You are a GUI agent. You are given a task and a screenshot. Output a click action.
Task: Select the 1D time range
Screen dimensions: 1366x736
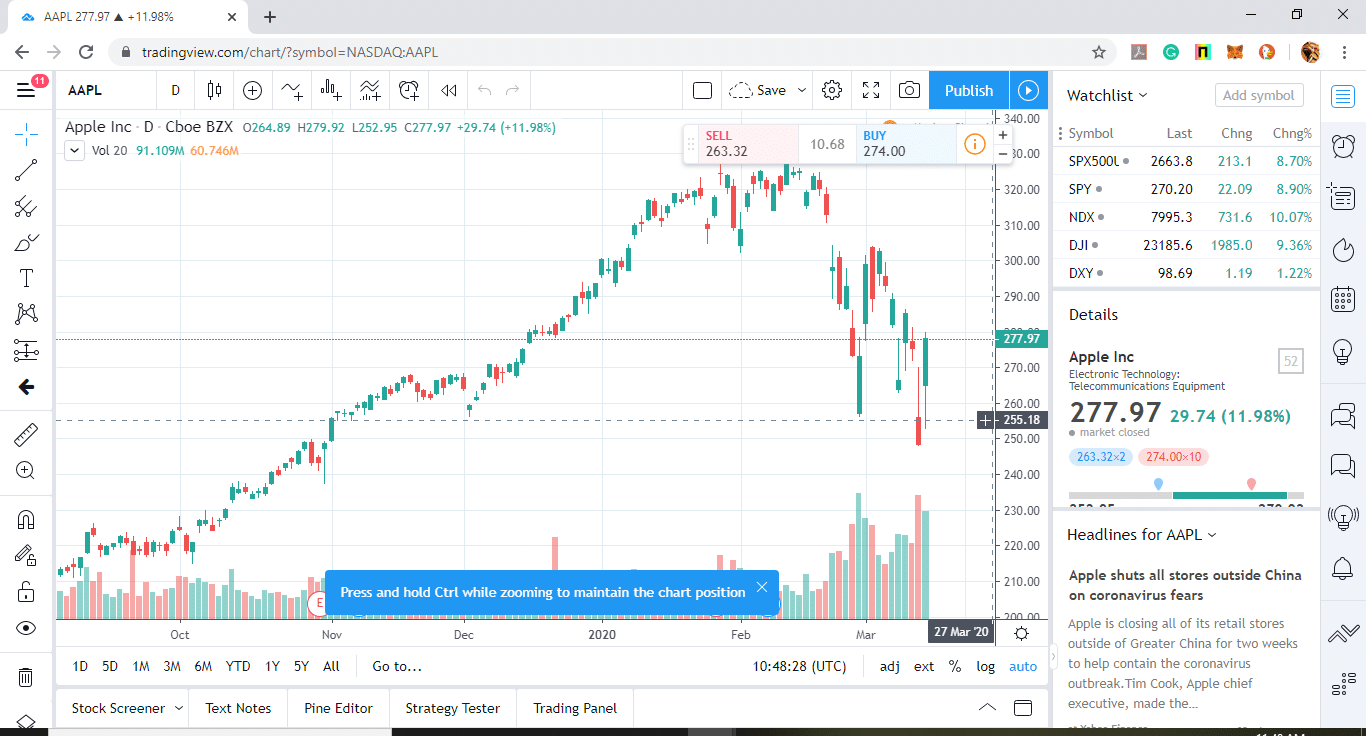(x=81, y=666)
